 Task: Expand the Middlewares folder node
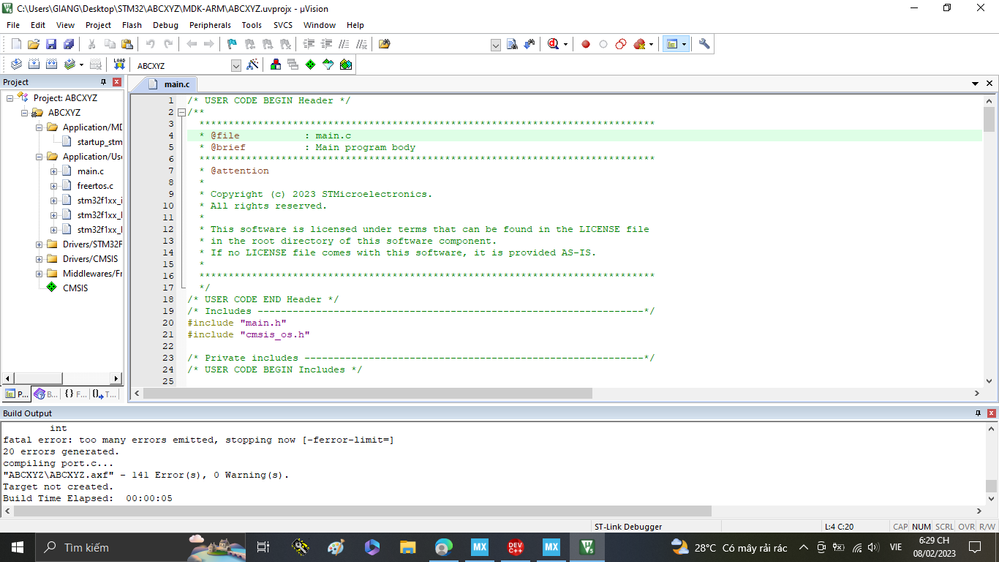39,274
